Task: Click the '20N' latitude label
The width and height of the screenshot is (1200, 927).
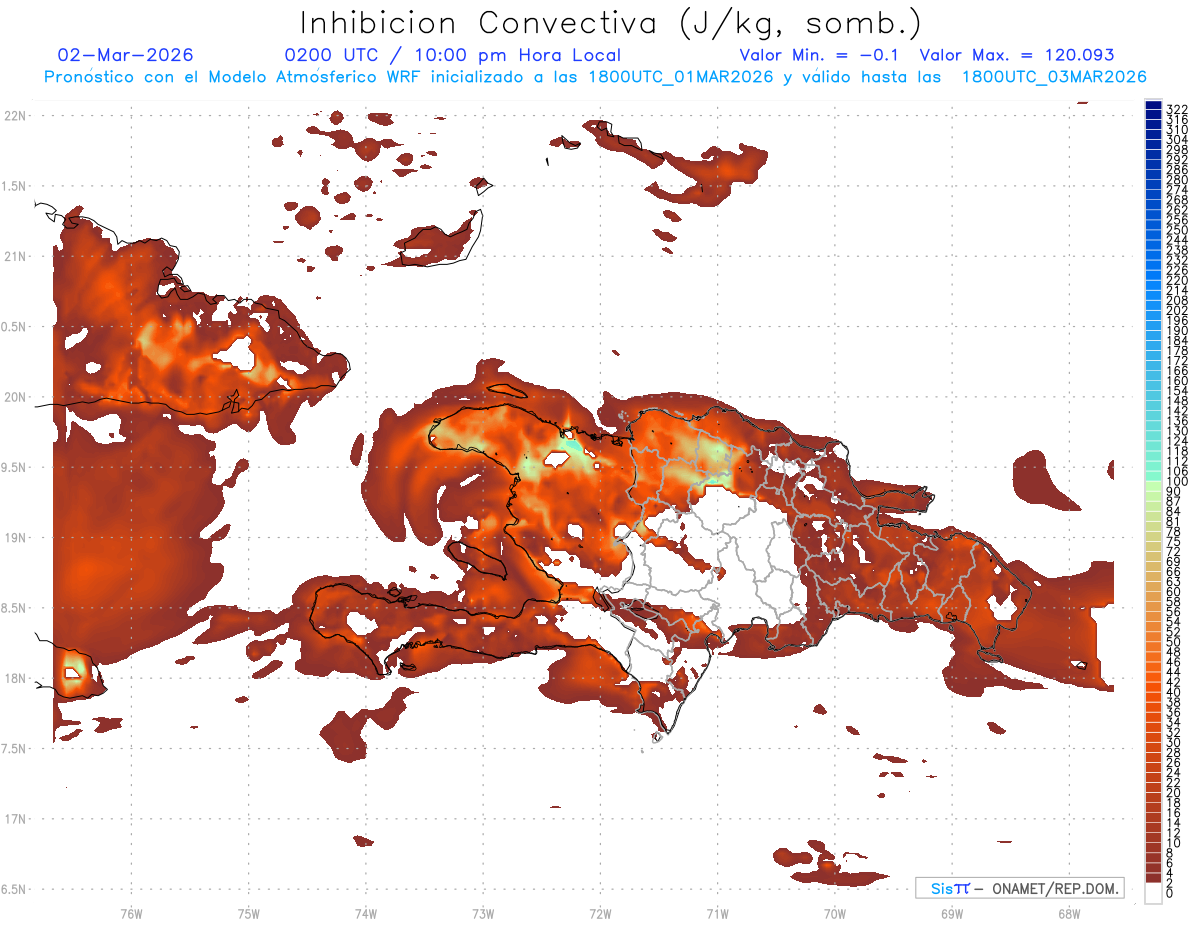Action: [15, 397]
